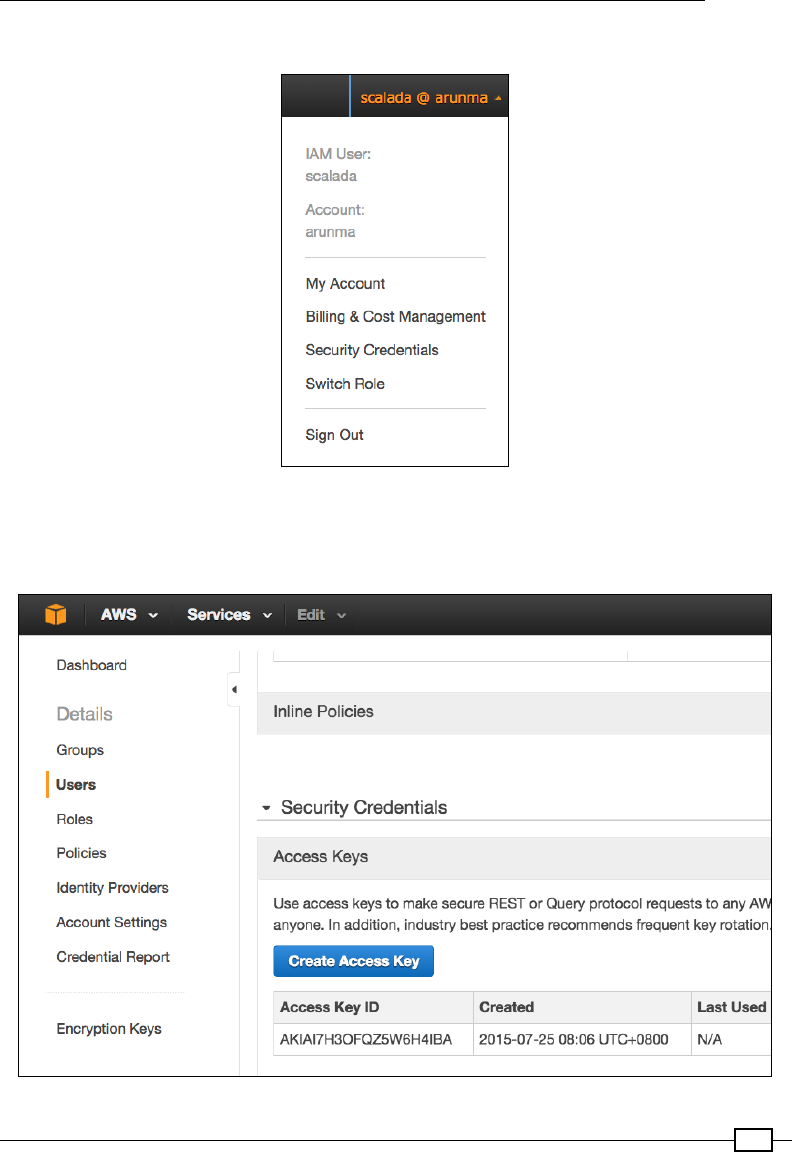Image resolution: width=792 pixels, height=1152 pixels.
Task: Sign Out of the AWS console
Action: click(x=334, y=435)
